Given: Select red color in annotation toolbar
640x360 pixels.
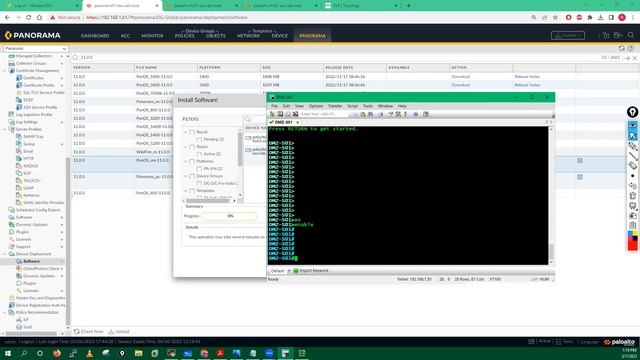Looking at the screenshot, I should (x=633, y=245).
